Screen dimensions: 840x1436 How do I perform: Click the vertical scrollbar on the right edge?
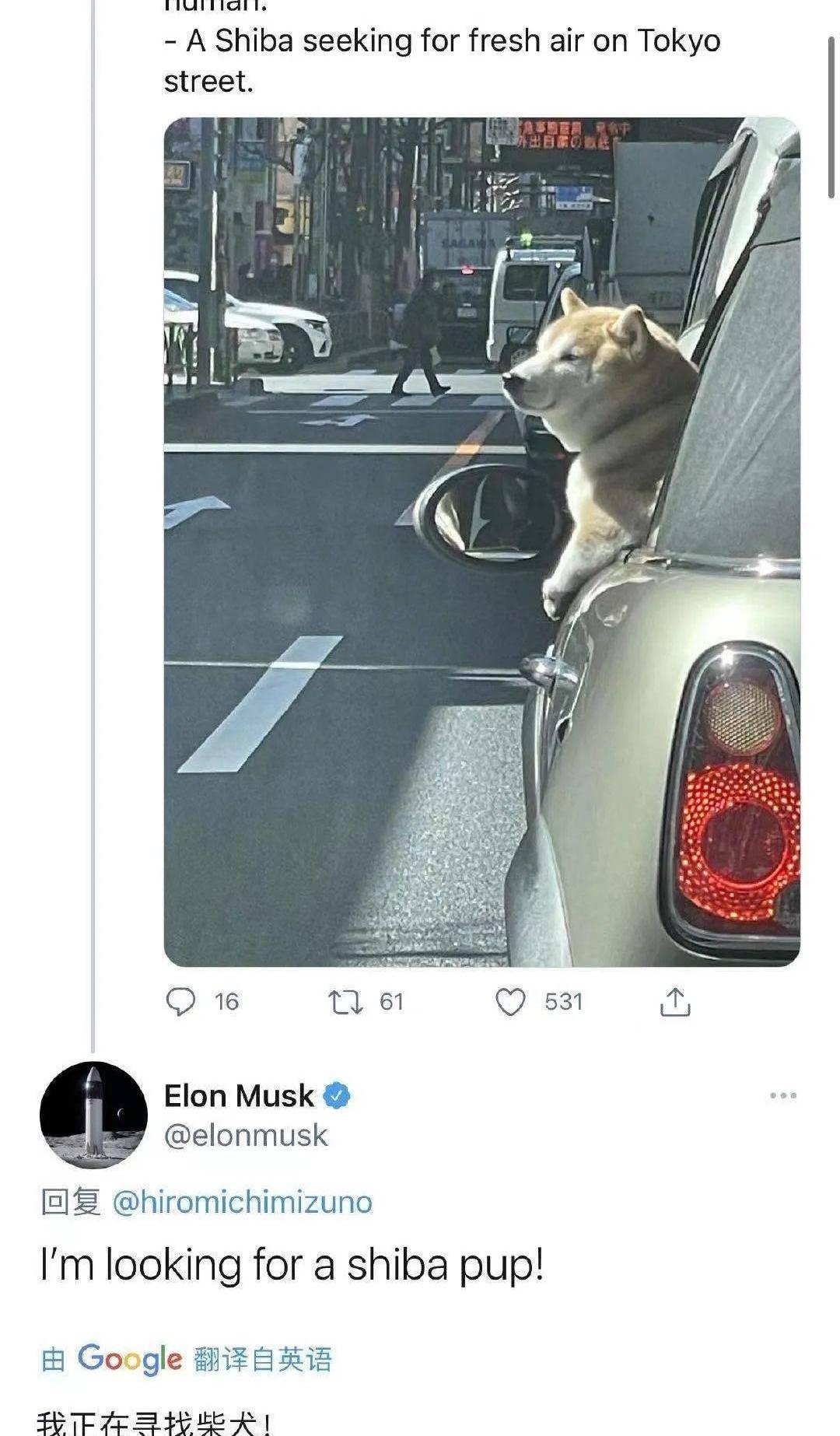pos(831,117)
